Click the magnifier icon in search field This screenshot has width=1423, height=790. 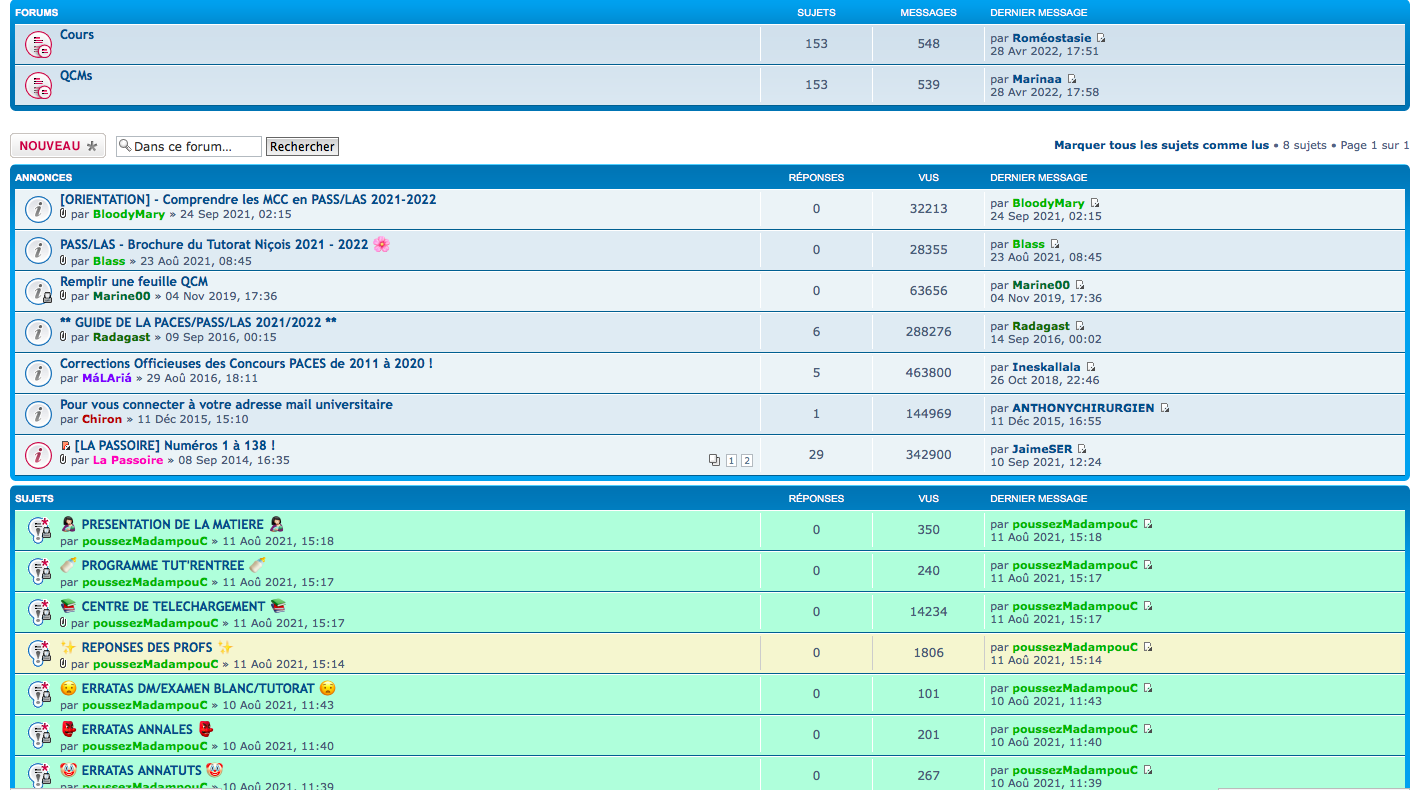125,146
